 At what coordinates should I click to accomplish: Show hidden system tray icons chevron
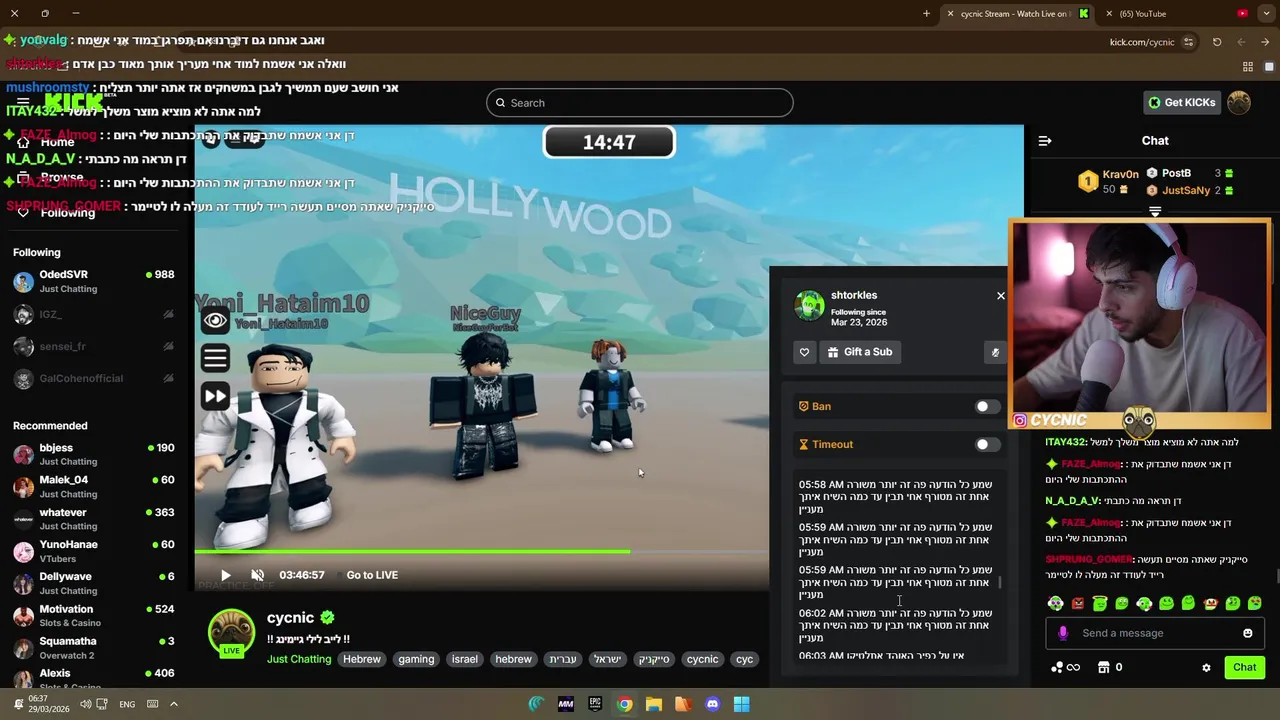pos(173,704)
